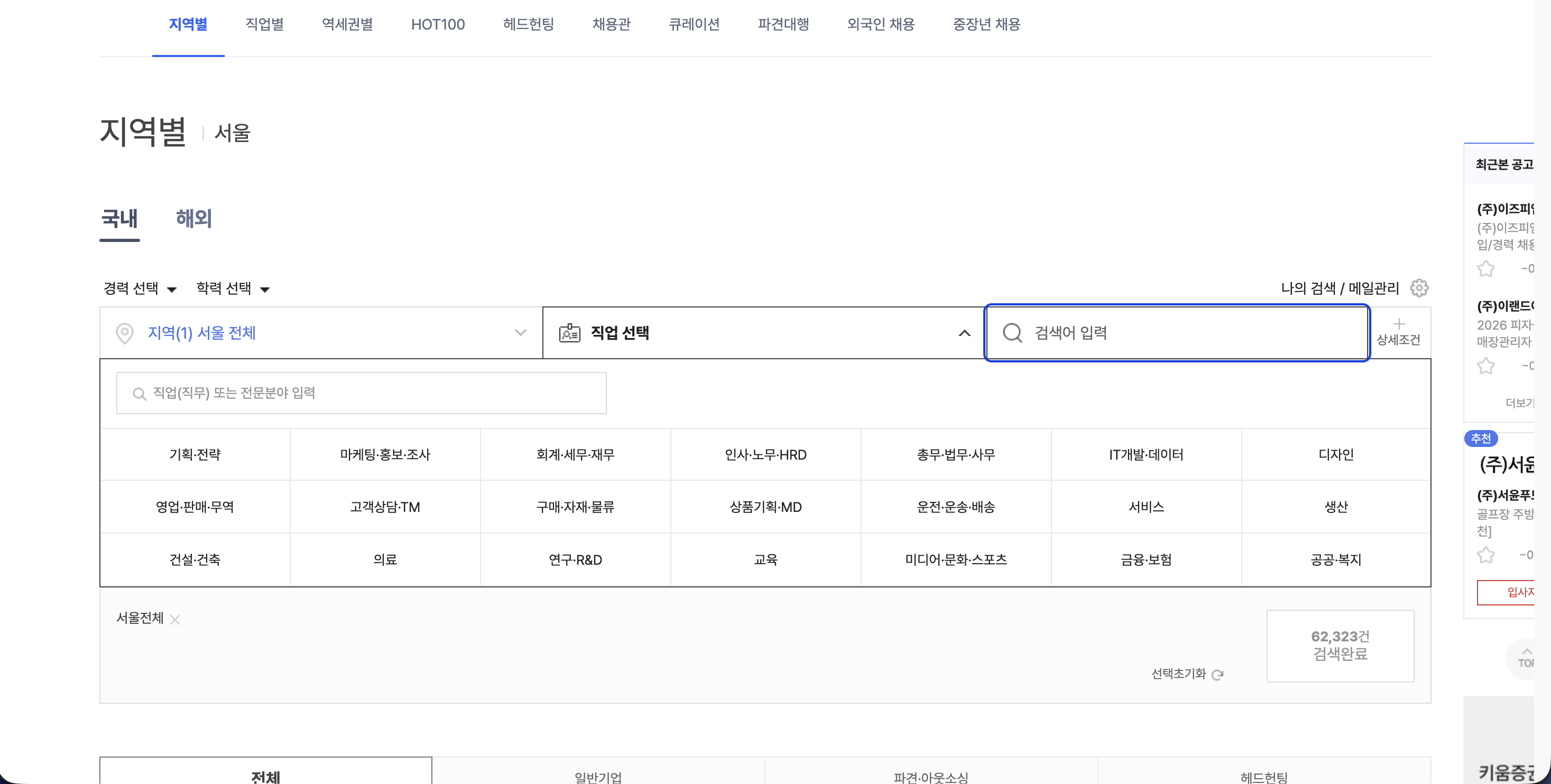Open the 경력 선택 dropdown
This screenshot has height=784, width=1551.
click(140, 289)
